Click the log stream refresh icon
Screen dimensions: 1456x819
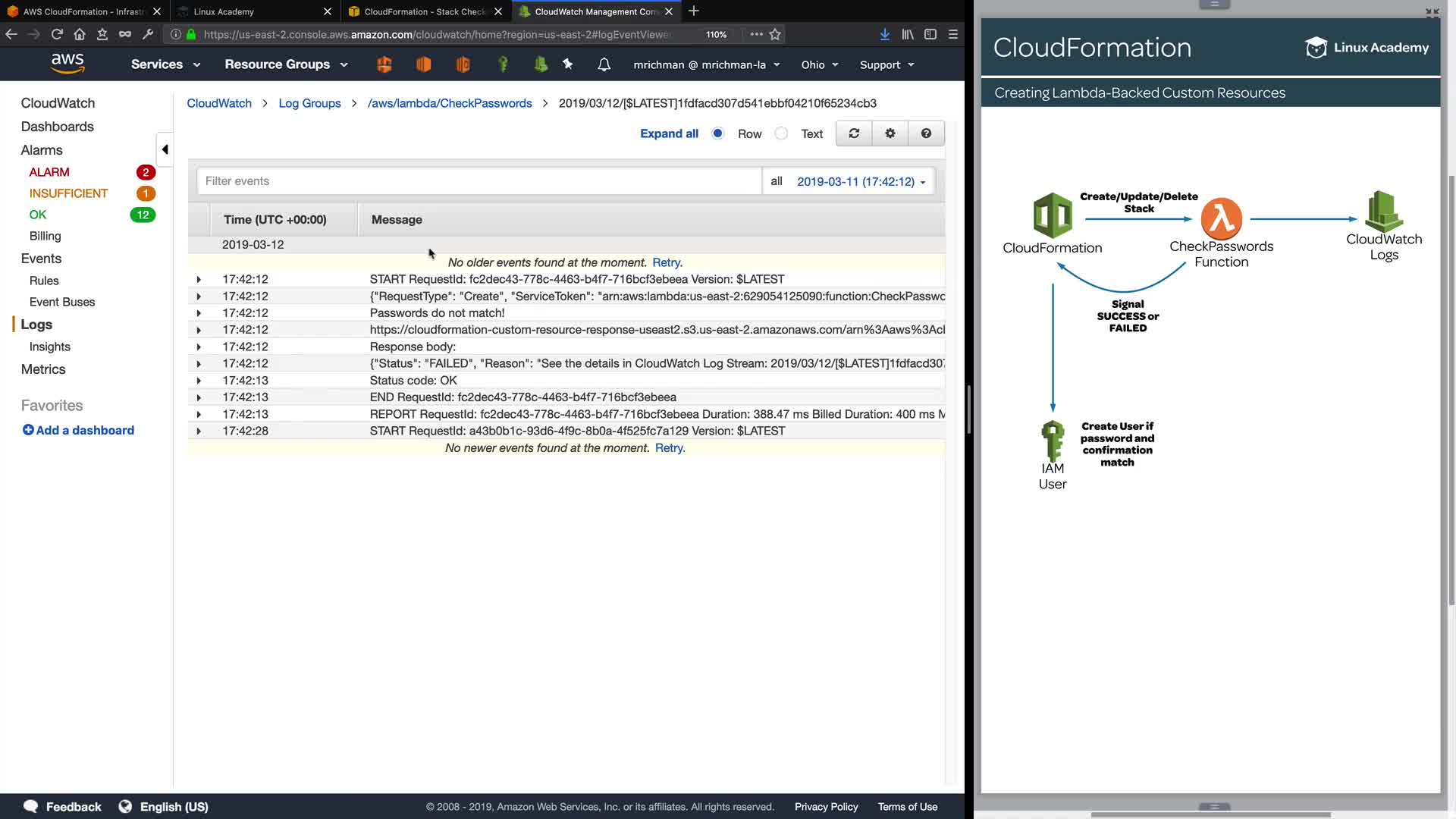(x=854, y=133)
